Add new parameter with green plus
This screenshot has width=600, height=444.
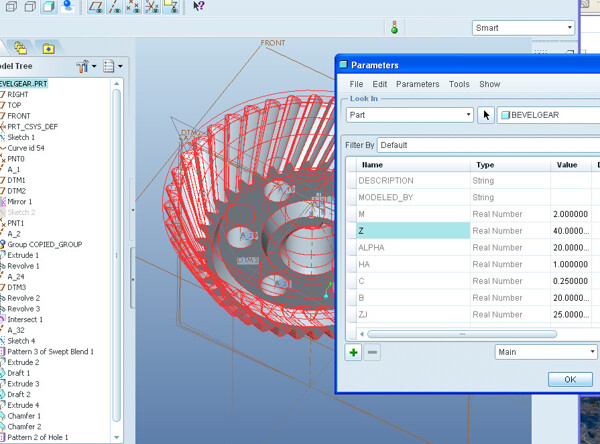(353, 352)
